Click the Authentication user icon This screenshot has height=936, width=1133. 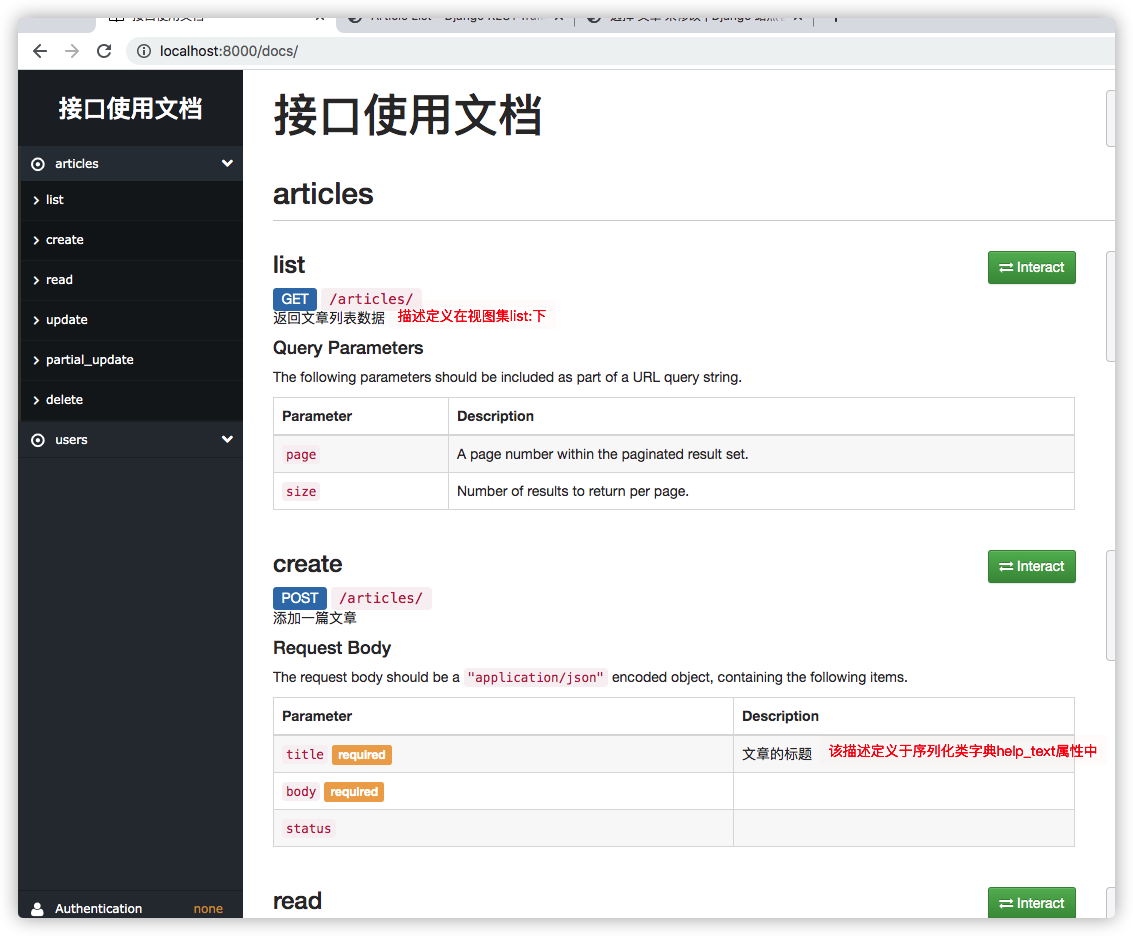pyautogui.click(x=38, y=909)
